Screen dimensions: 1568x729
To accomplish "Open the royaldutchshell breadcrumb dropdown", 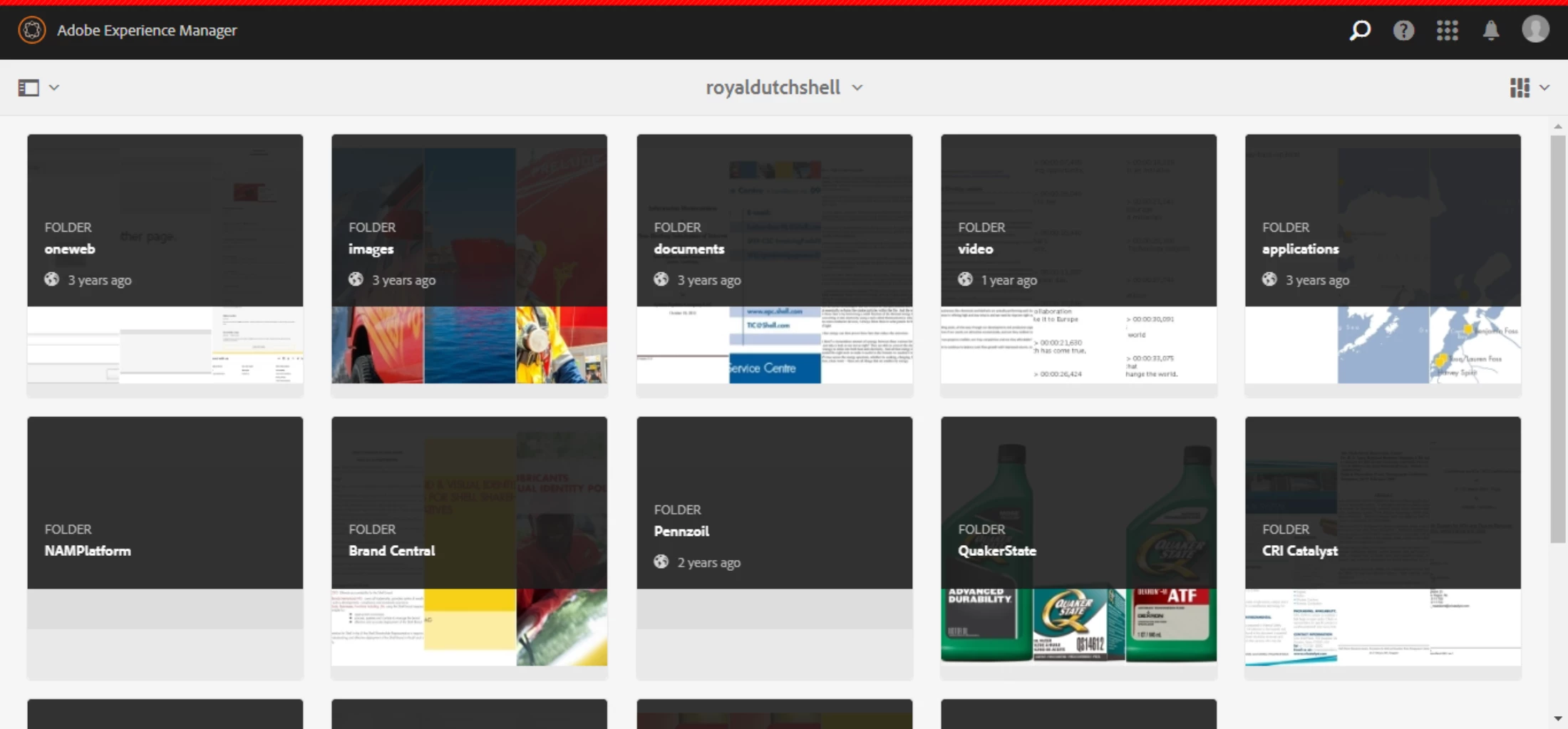I will [x=784, y=88].
